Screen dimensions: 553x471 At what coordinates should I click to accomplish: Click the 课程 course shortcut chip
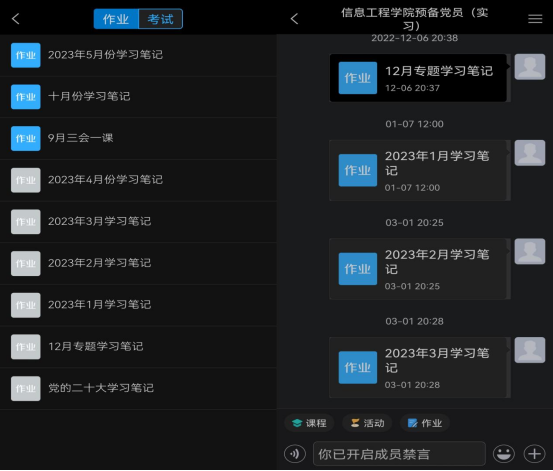pyautogui.click(x=309, y=423)
